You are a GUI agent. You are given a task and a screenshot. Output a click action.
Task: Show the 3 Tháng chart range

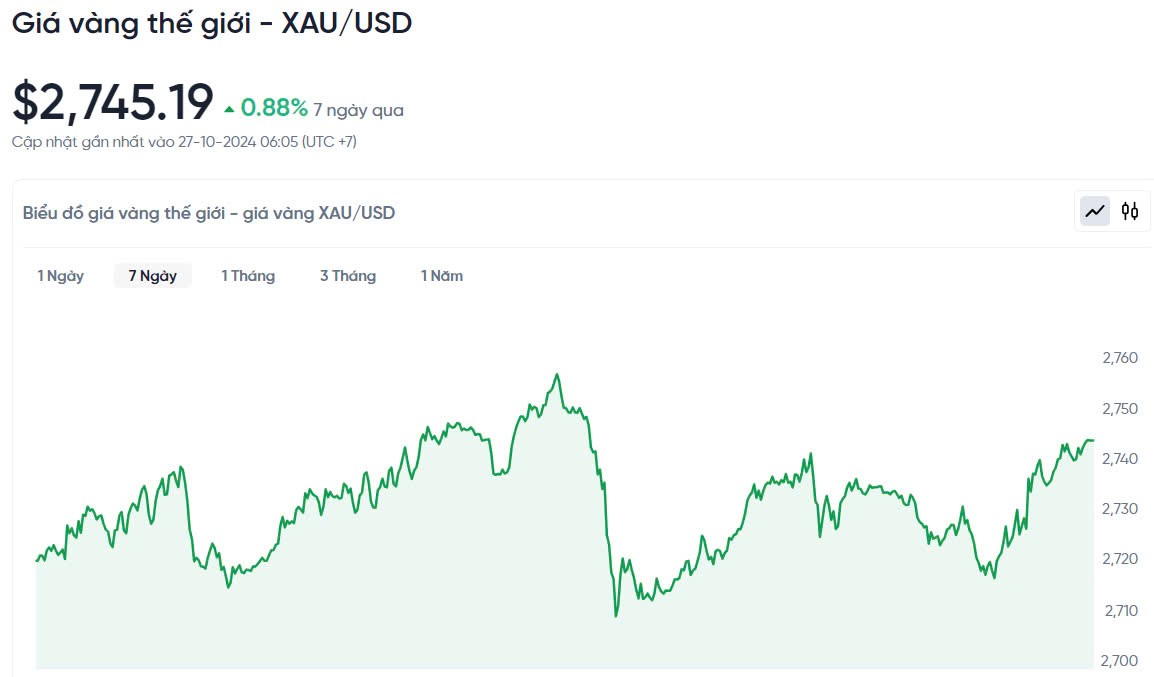(348, 276)
